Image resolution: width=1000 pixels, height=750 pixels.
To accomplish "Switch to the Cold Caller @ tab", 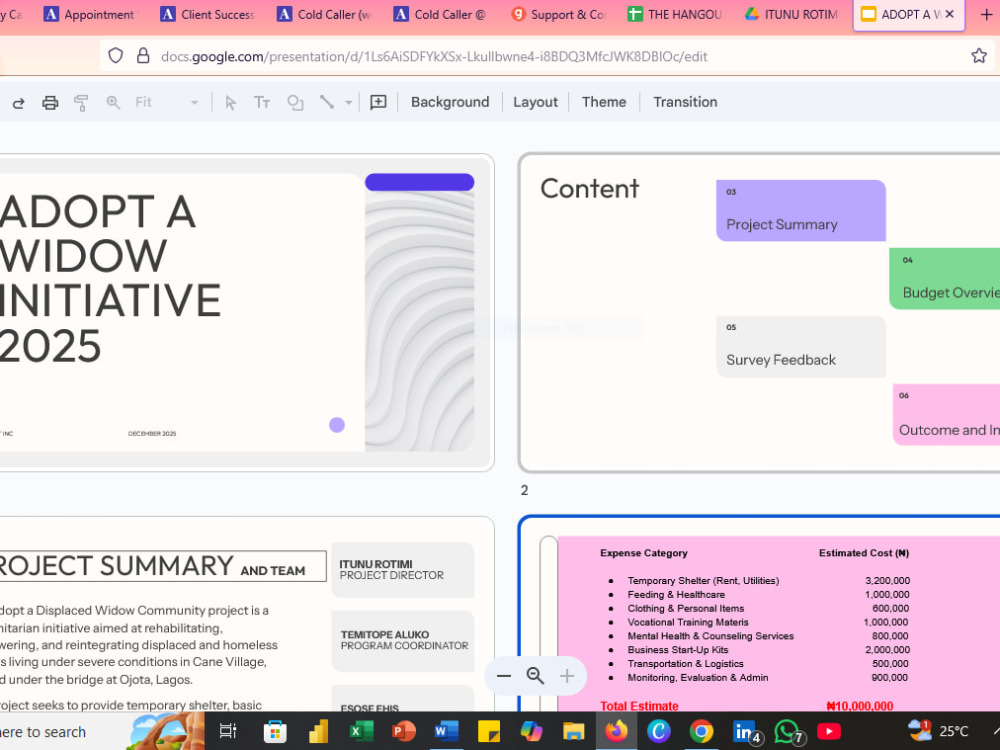I will pos(441,14).
